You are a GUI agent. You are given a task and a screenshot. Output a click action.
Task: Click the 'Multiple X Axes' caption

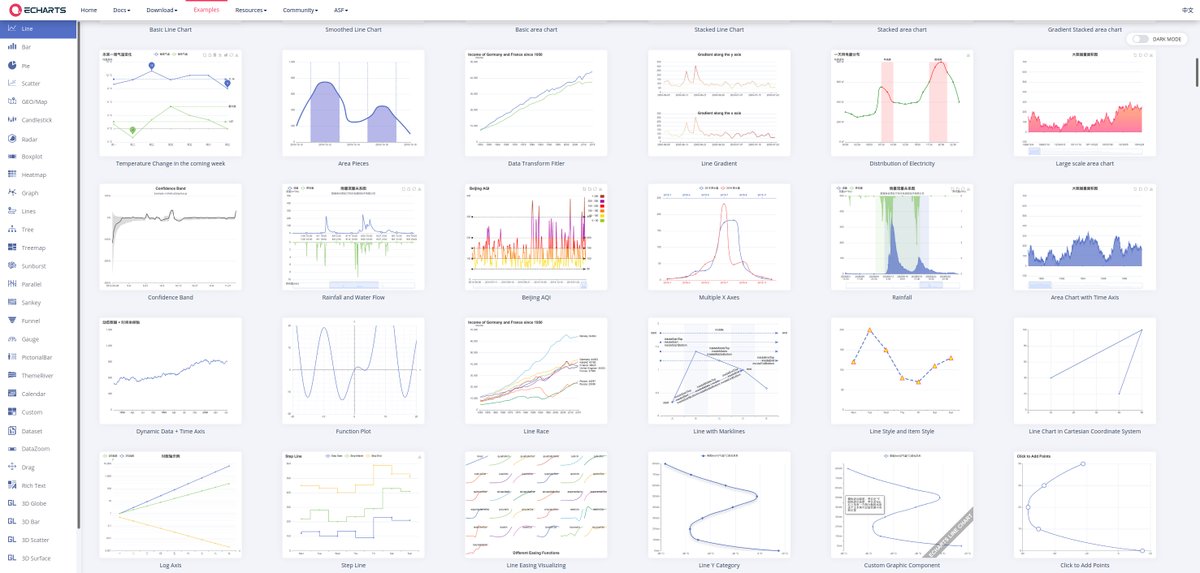pyautogui.click(x=719, y=297)
